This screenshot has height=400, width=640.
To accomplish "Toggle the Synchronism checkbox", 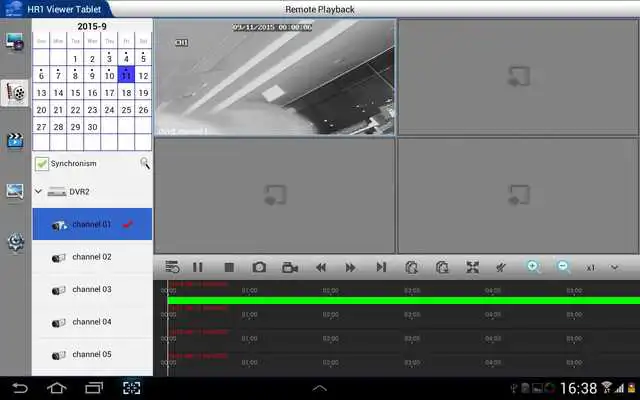I will [x=42, y=164].
